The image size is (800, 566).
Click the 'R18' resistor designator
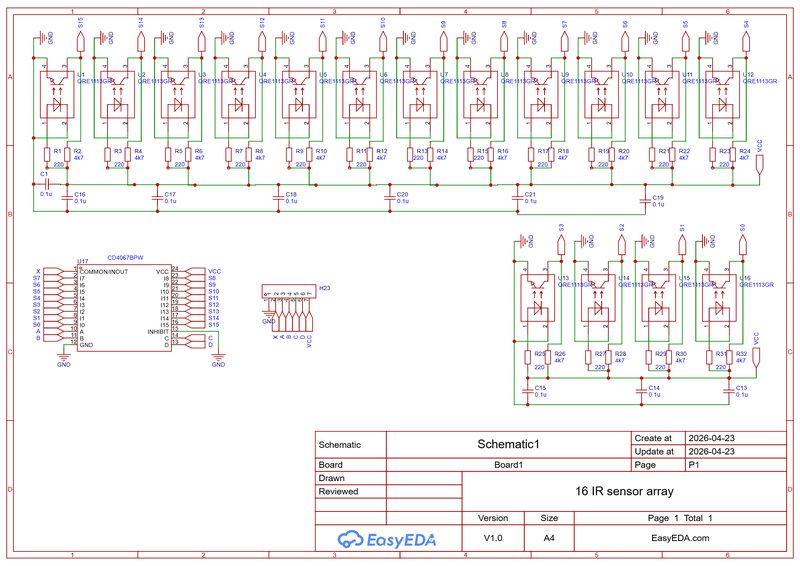tap(563, 151)
